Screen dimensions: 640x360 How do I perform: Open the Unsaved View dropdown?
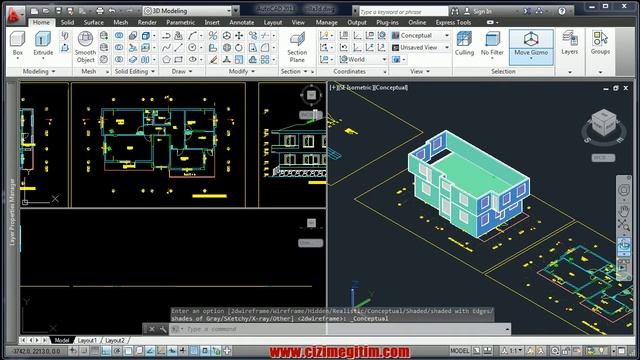420,47
